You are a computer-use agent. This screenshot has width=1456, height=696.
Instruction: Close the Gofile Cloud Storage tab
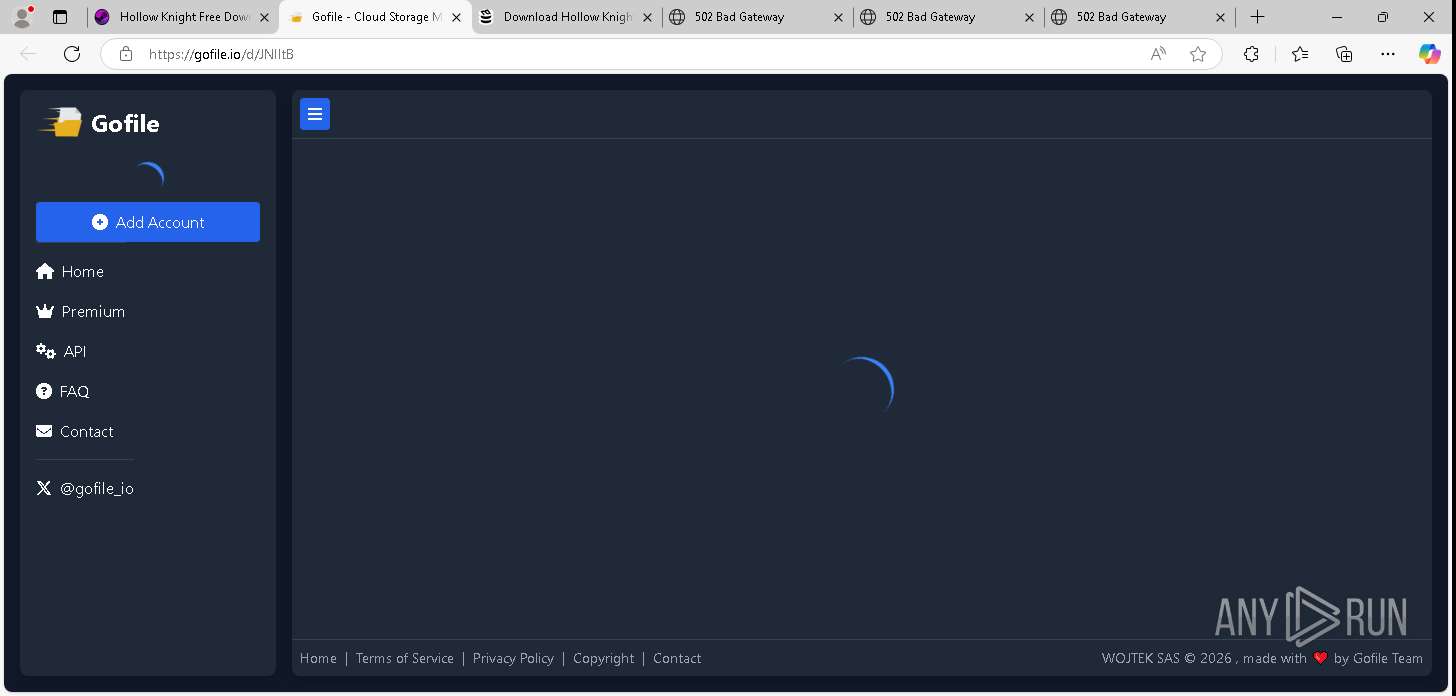pos(456,17)
